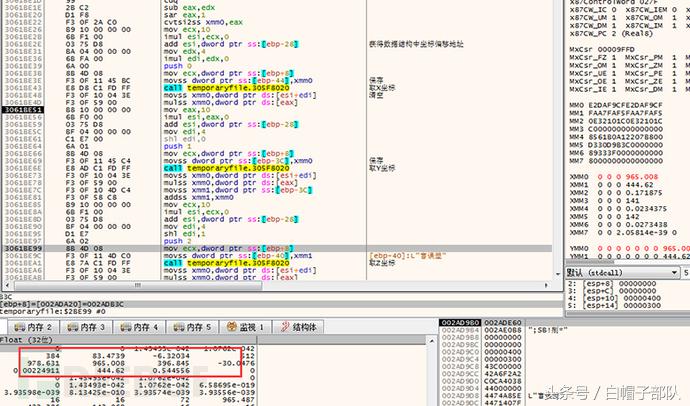Screen dimensions: 690x406
Task: Click the [ebp+8]=[002ADA20]=002ADB3C info line
Action: (x=62, y=304)
